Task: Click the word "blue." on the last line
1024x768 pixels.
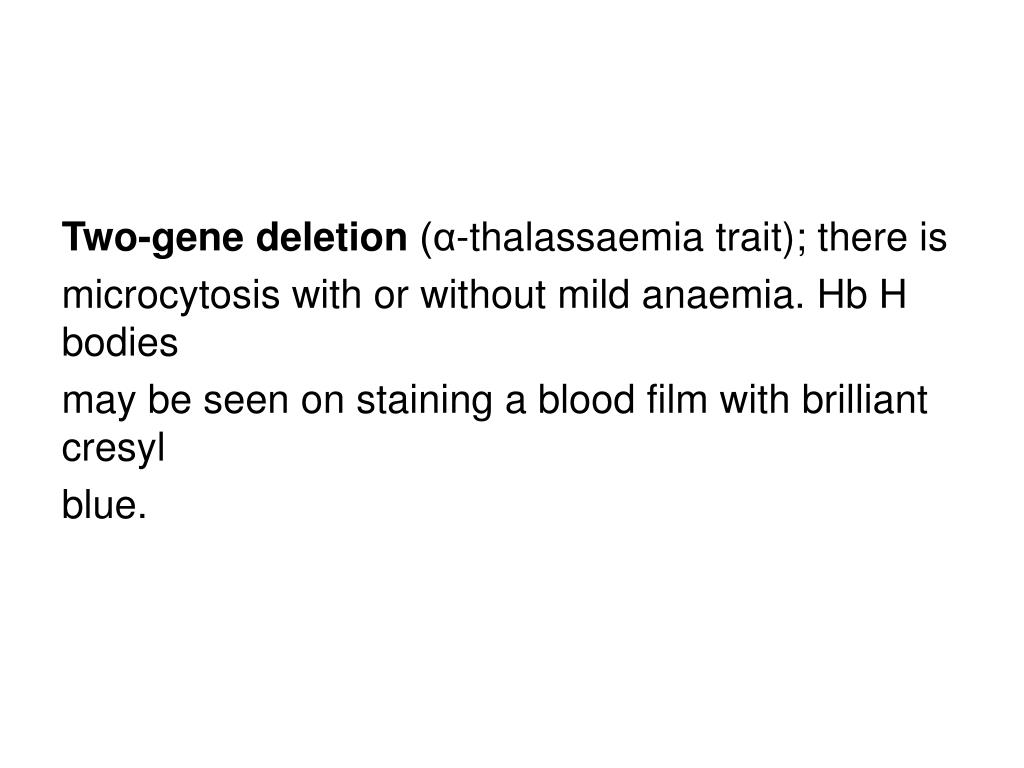Action: pyautogui.click(x=104, y=504)
